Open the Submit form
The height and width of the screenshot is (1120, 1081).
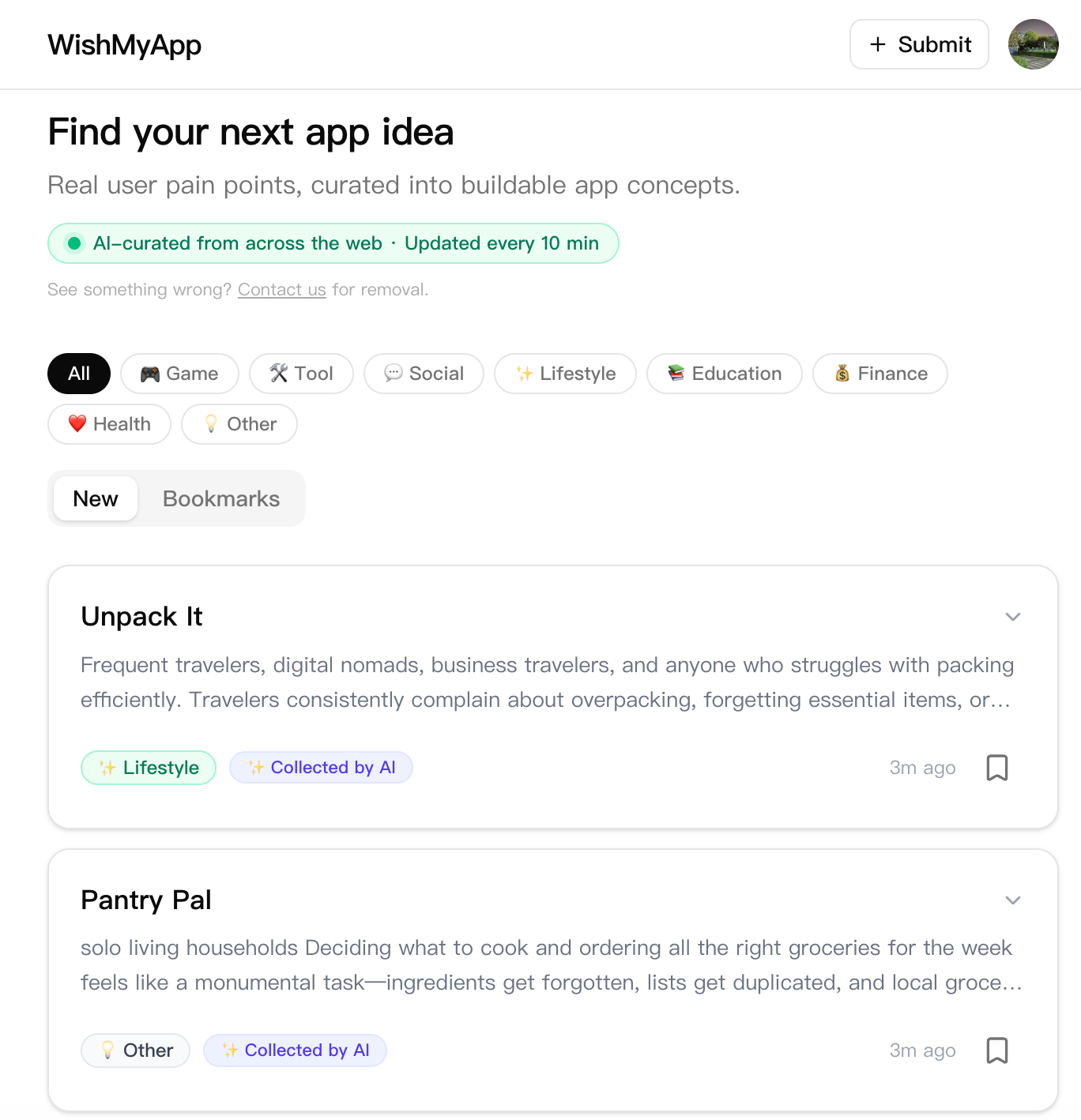point(918,44)
